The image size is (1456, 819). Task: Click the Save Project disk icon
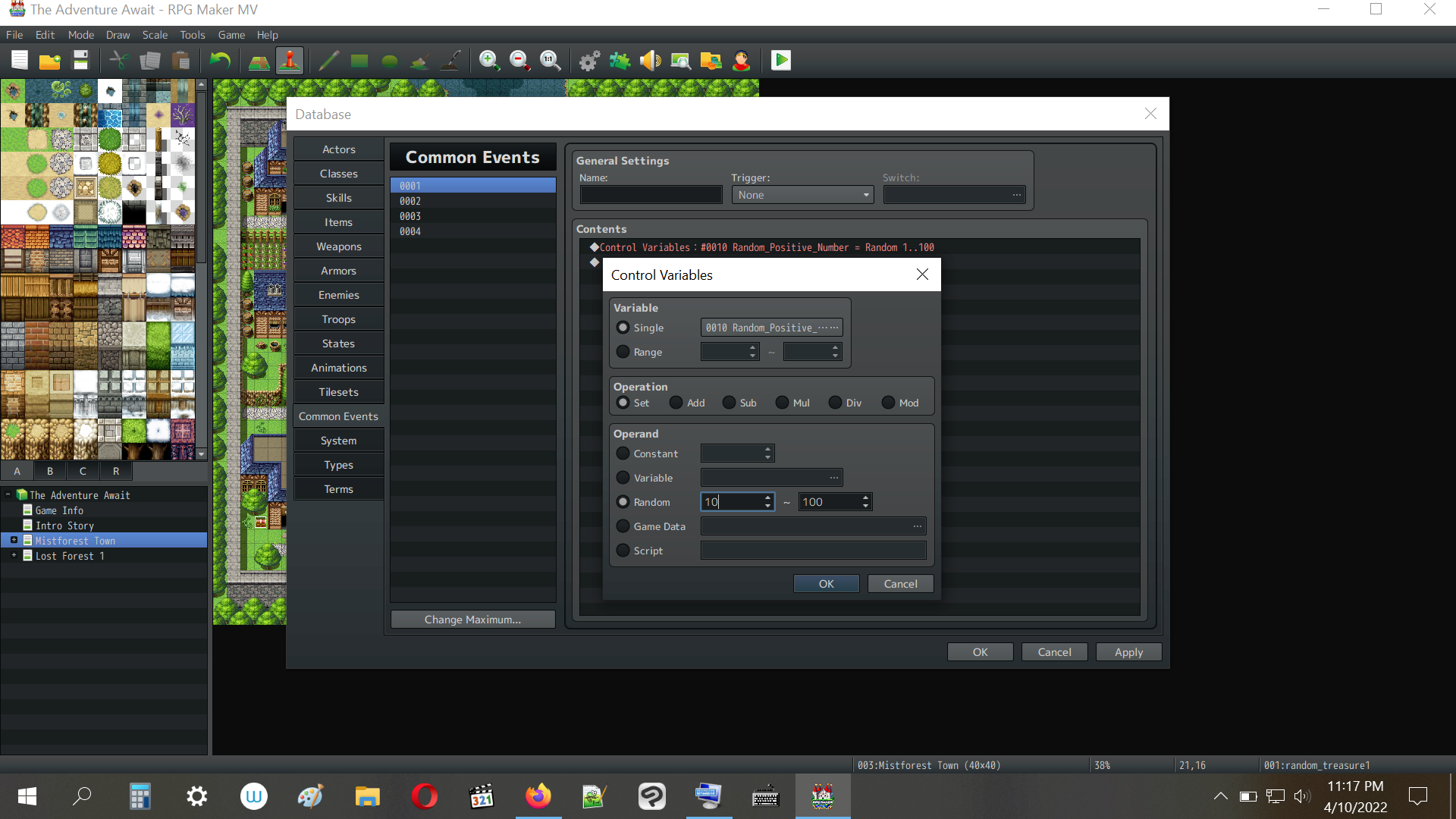(80, 61)
